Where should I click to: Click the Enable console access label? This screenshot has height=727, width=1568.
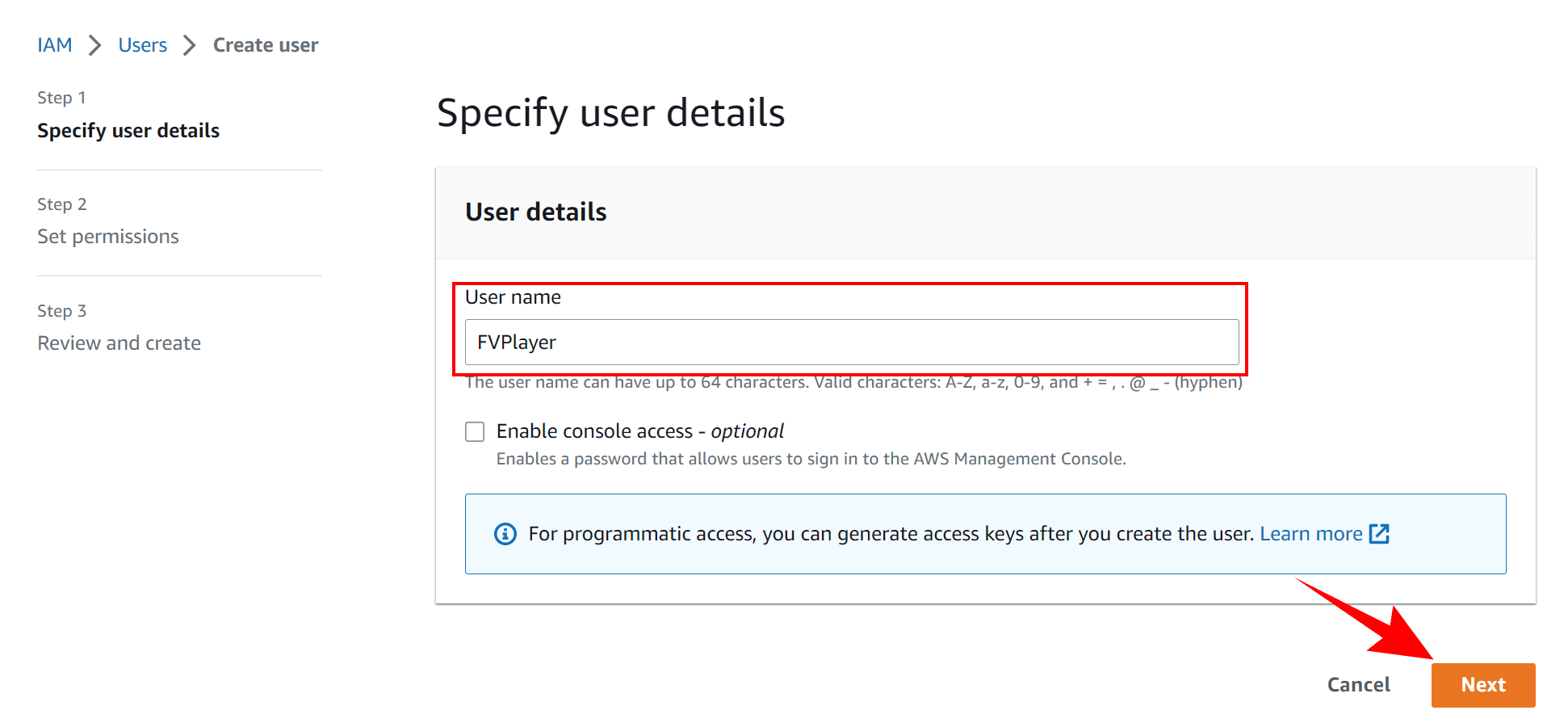click(639, 431)
